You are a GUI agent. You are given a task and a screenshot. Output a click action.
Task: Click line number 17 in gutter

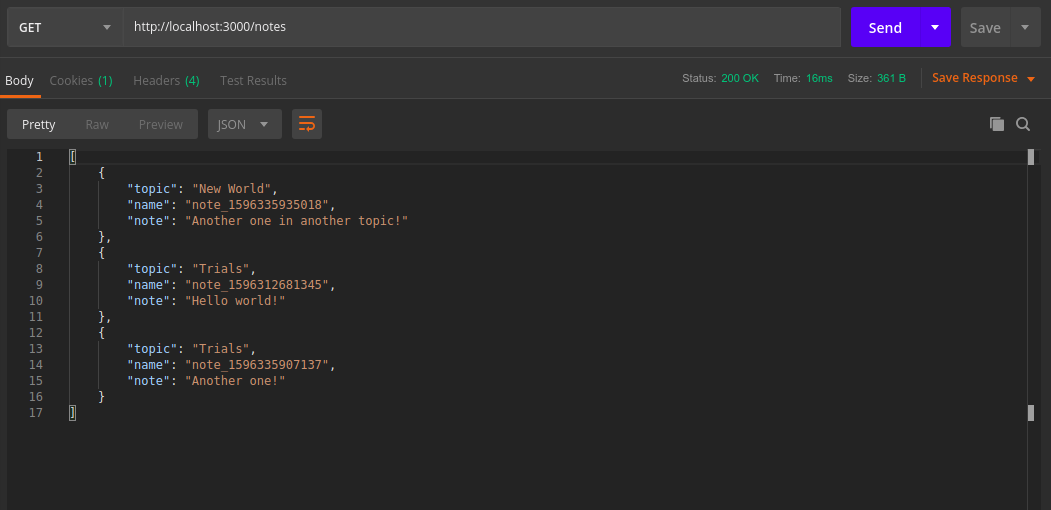(36, 413)
